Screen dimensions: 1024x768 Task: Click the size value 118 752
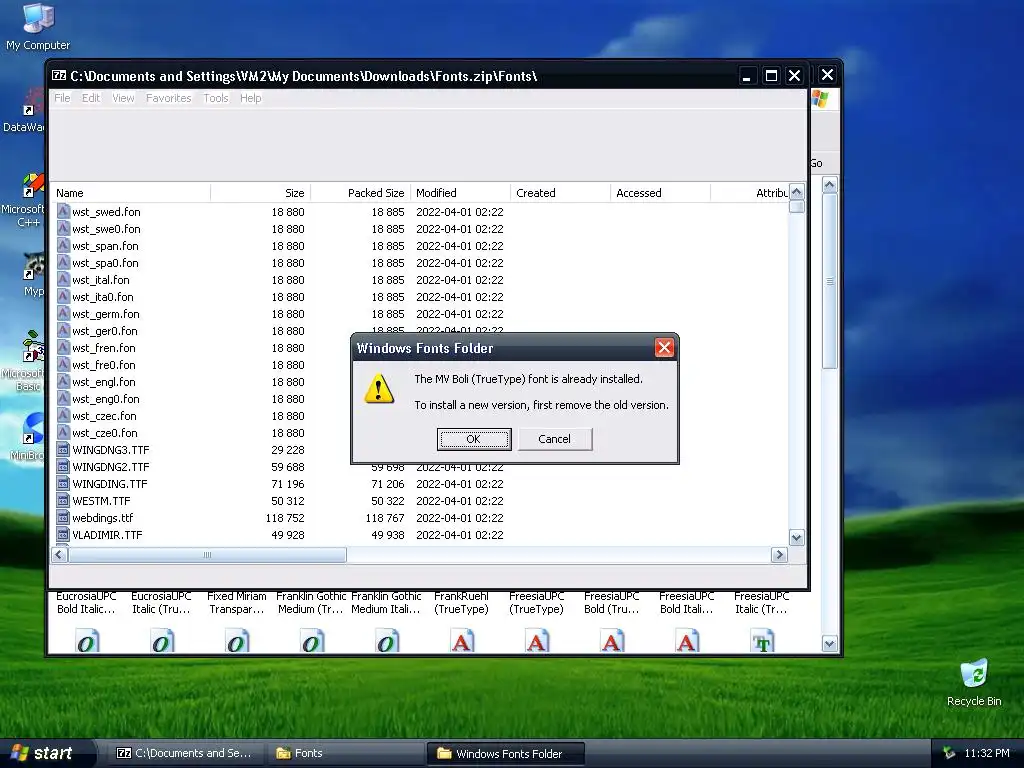[285, 518]
